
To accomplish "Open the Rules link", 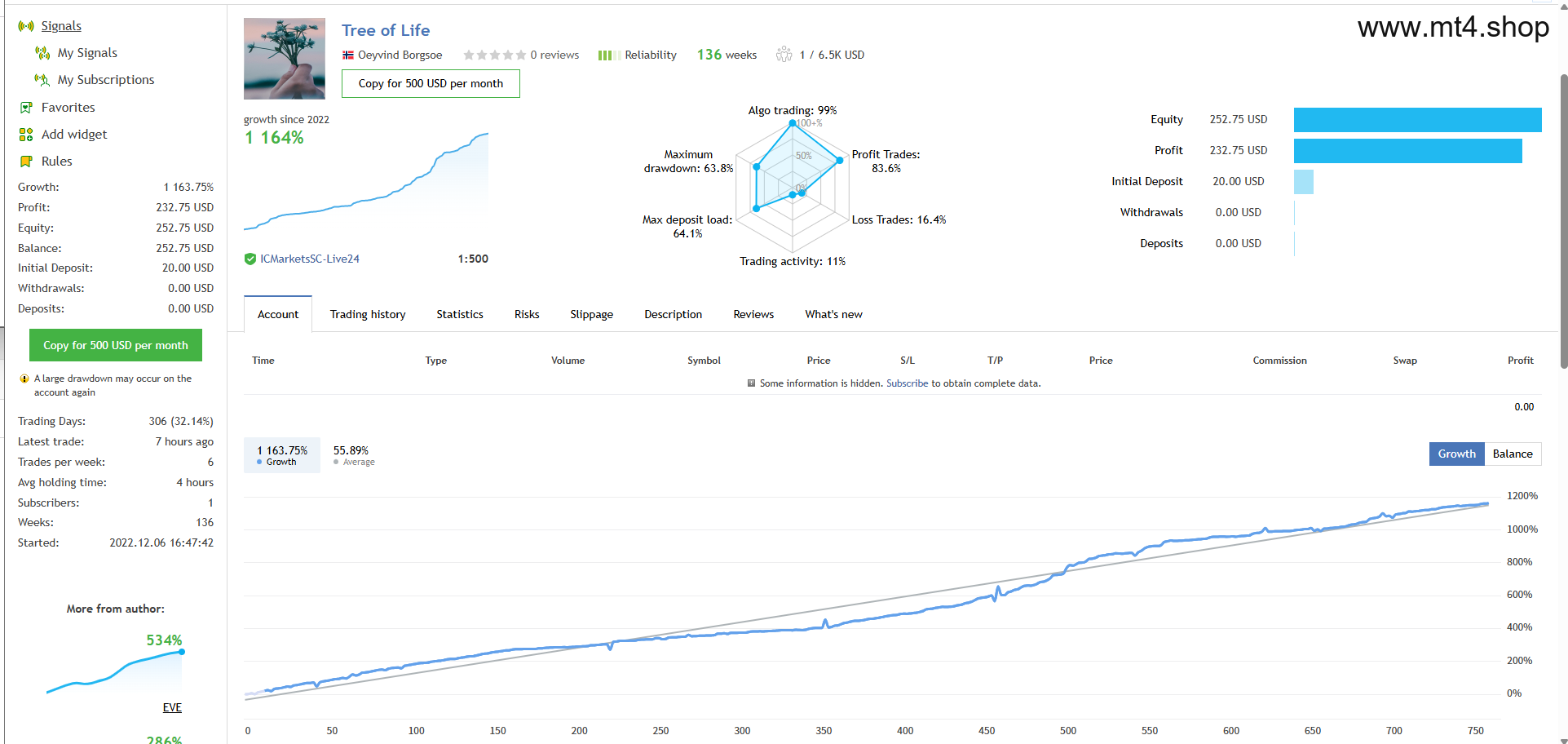I will click(x=57, y=162).
